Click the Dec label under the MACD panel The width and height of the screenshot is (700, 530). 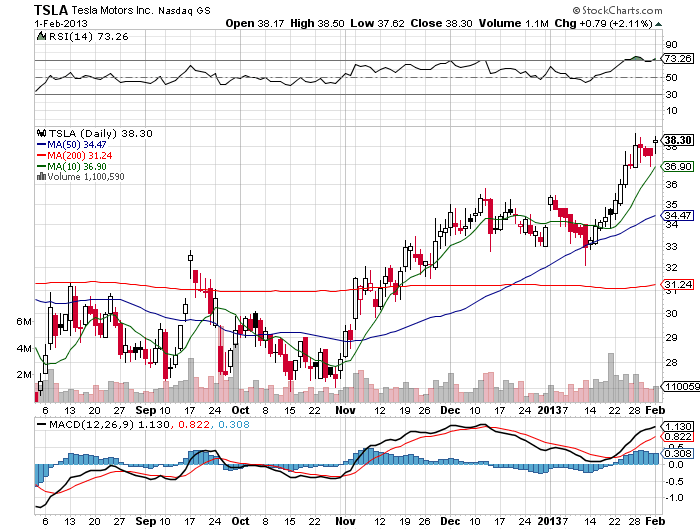point(450,521)
